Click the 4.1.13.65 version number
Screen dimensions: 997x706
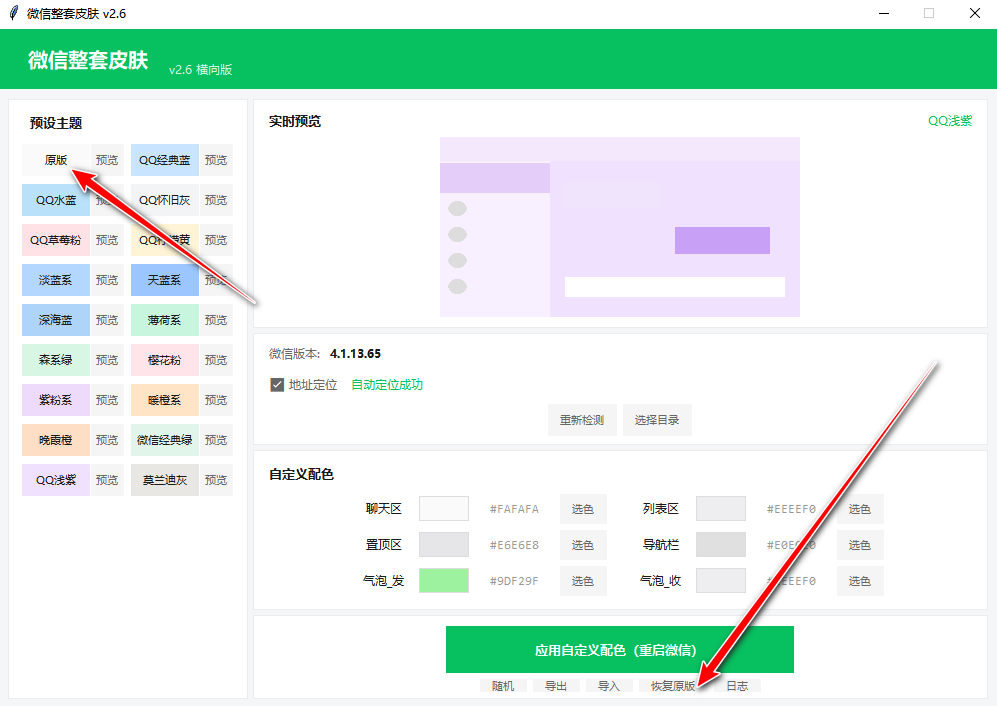click(x=355, y=354)
